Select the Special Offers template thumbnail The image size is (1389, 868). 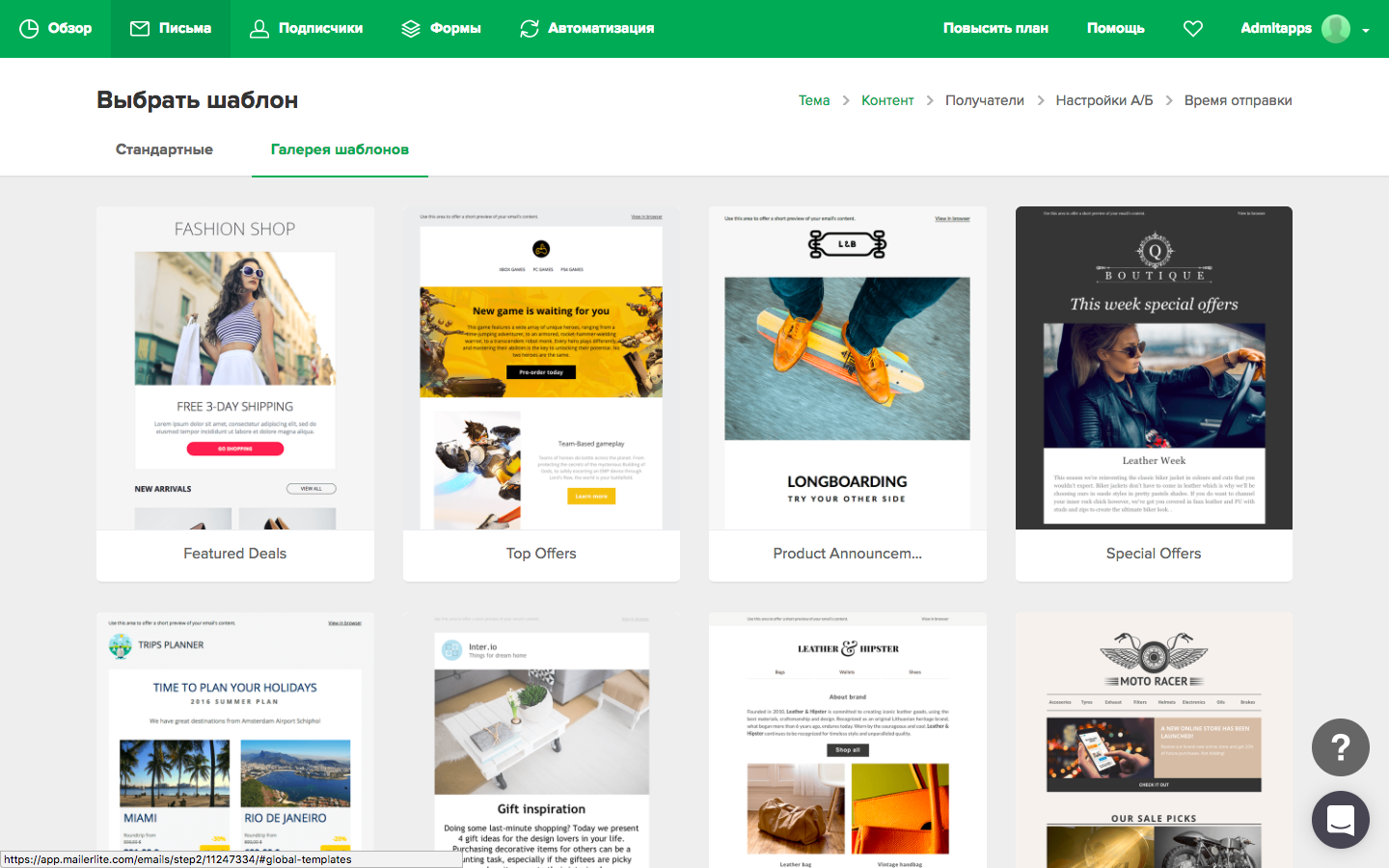coord(1154,368)
